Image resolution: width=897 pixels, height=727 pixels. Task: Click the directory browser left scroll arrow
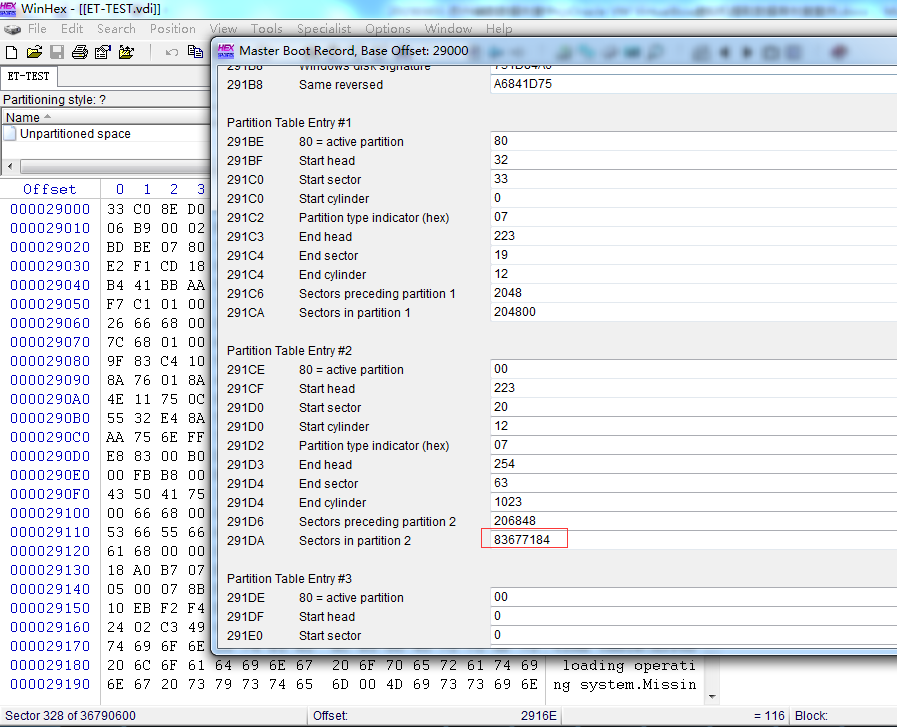click(x=10, y=166)
